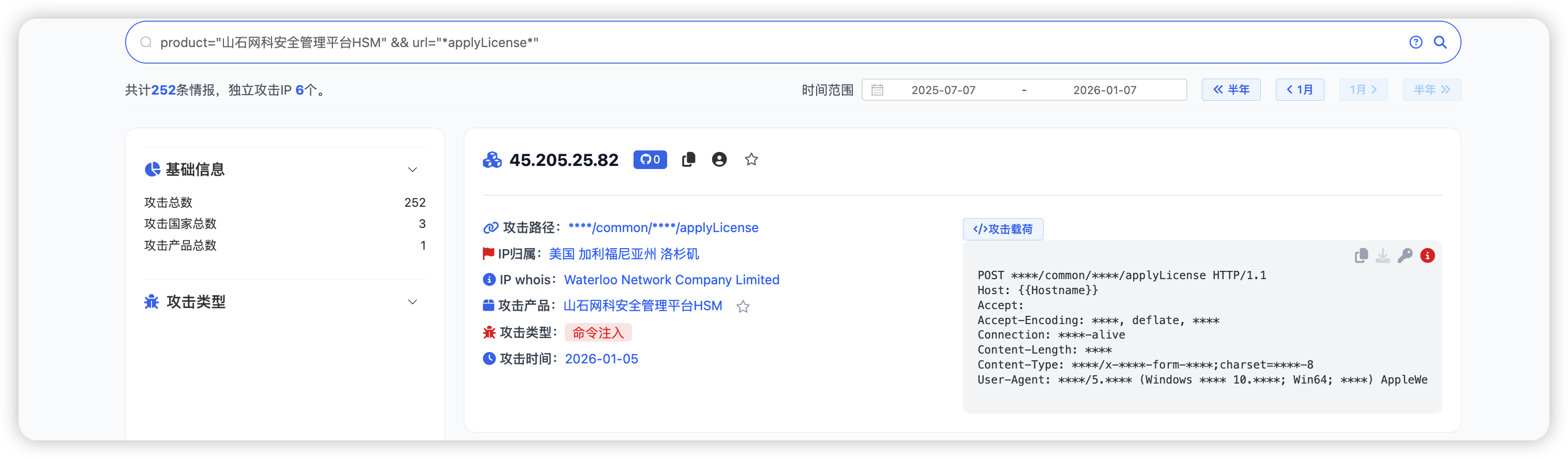Viewport: 1568px width, 459px height.
Task: Collapse the 基础信息 section
Action: point(412,170)
